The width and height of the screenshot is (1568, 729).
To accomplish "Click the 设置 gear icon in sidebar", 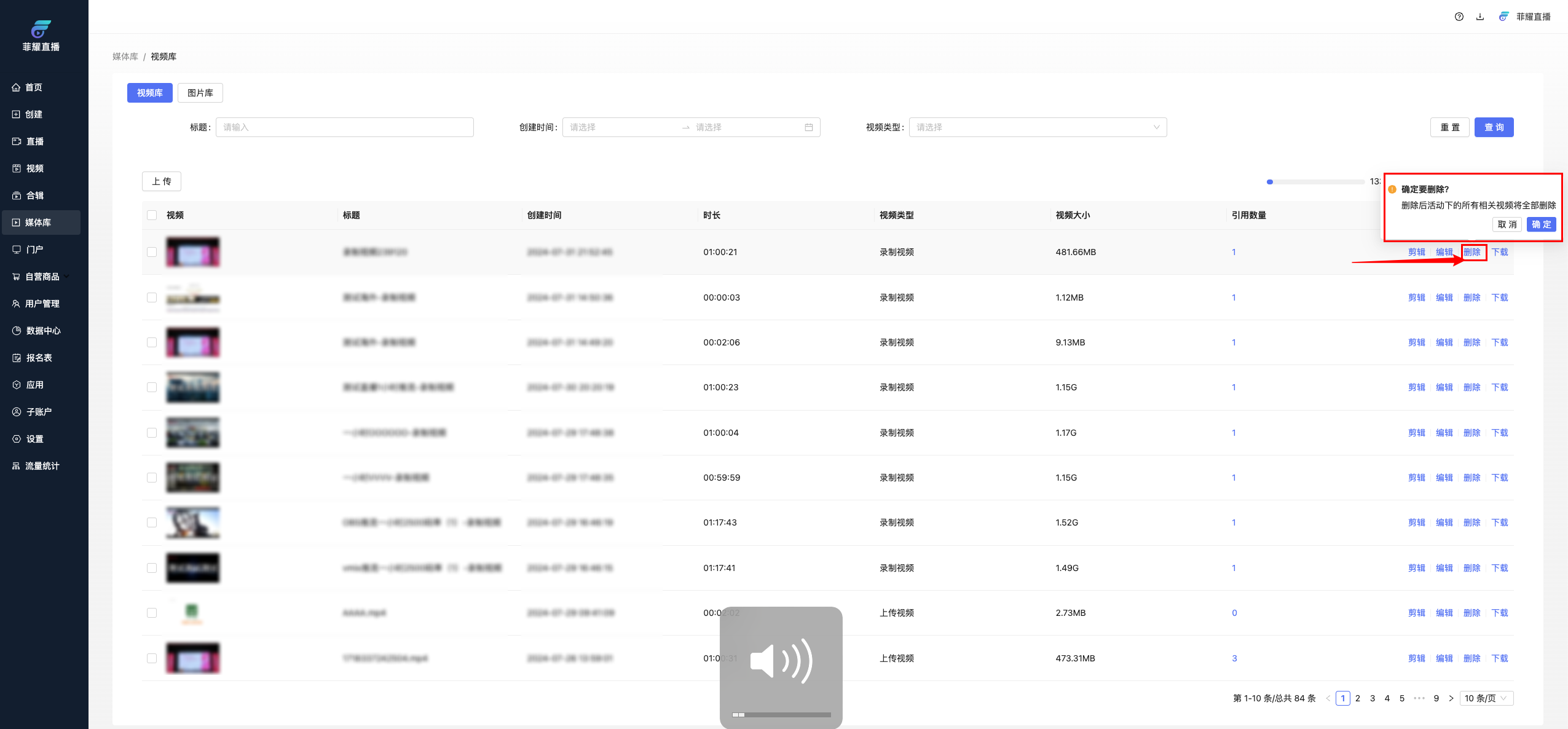I will (17, 439).
